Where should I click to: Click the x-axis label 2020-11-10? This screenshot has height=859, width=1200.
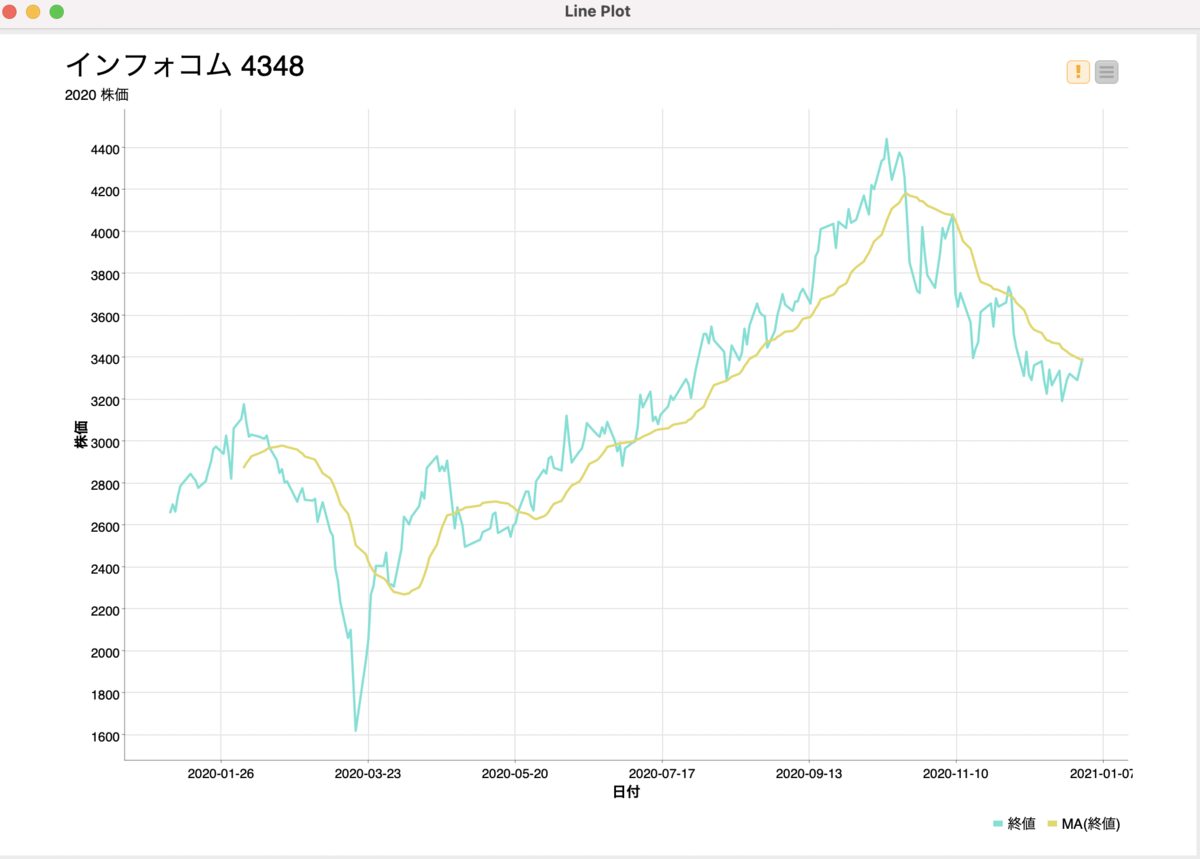956,773
